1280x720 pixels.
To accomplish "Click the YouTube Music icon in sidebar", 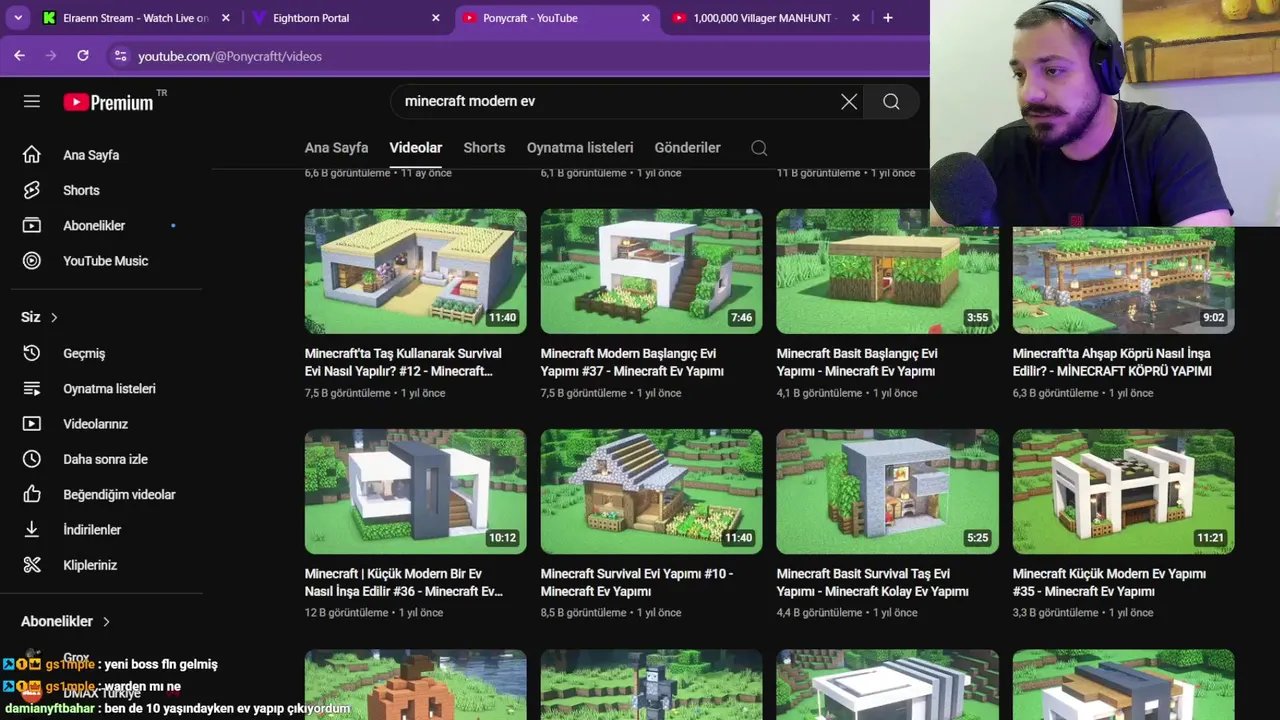I will [32, 261].
